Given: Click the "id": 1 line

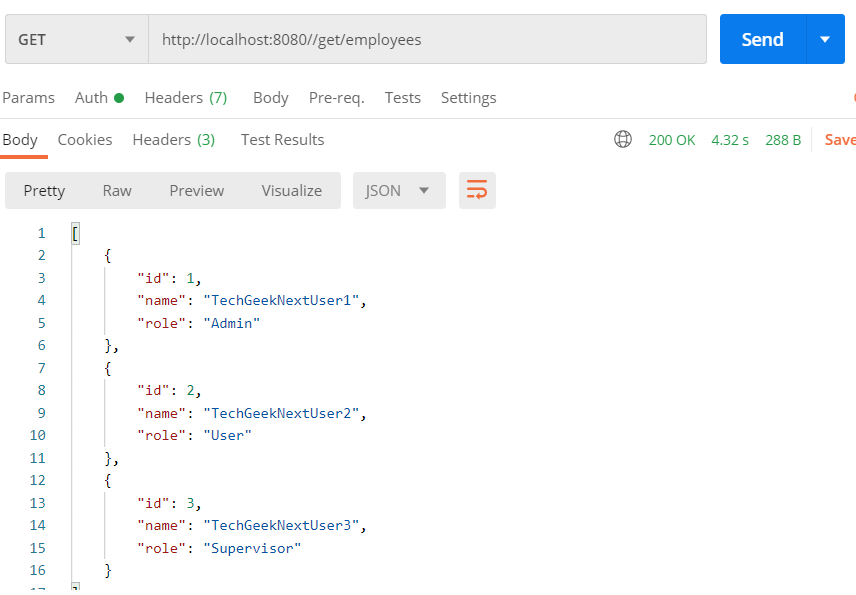Looking at the screenshot, I should pos(169,278).
